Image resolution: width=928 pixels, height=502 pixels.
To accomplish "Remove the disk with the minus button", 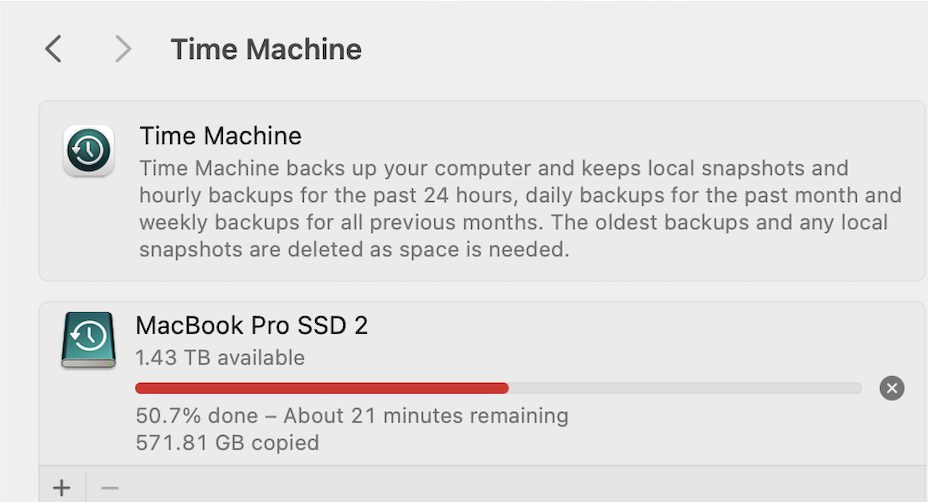I will point(110,488).
